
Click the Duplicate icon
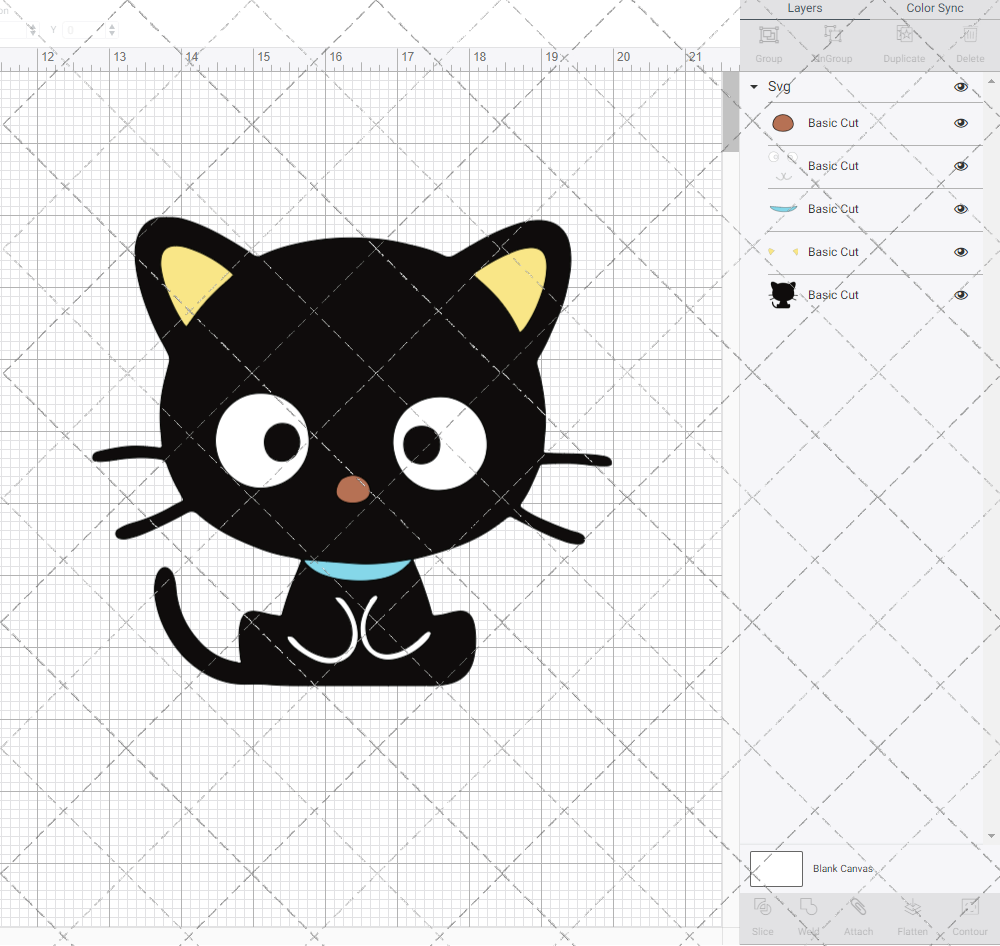click(904, 35)
